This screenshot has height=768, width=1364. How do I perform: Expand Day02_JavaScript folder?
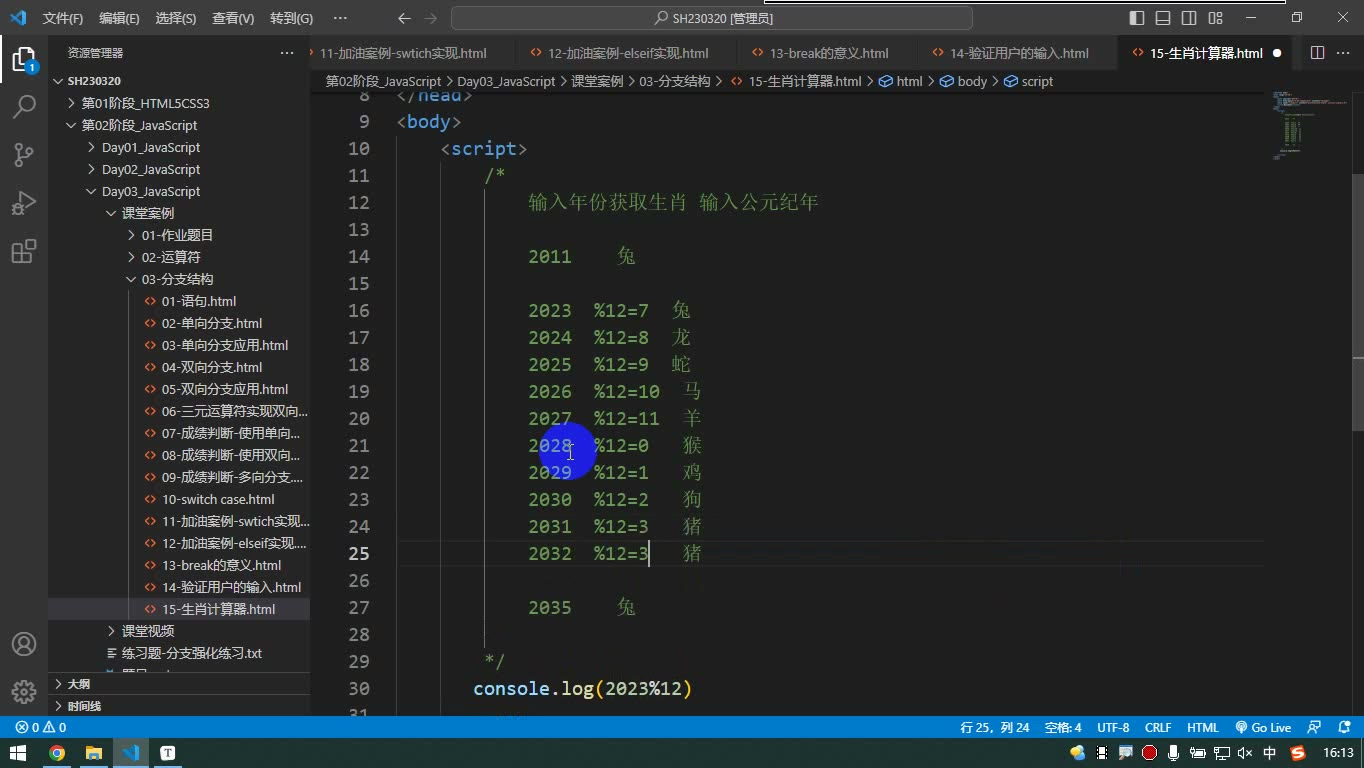pyautogui.click(x=151, y=169)
